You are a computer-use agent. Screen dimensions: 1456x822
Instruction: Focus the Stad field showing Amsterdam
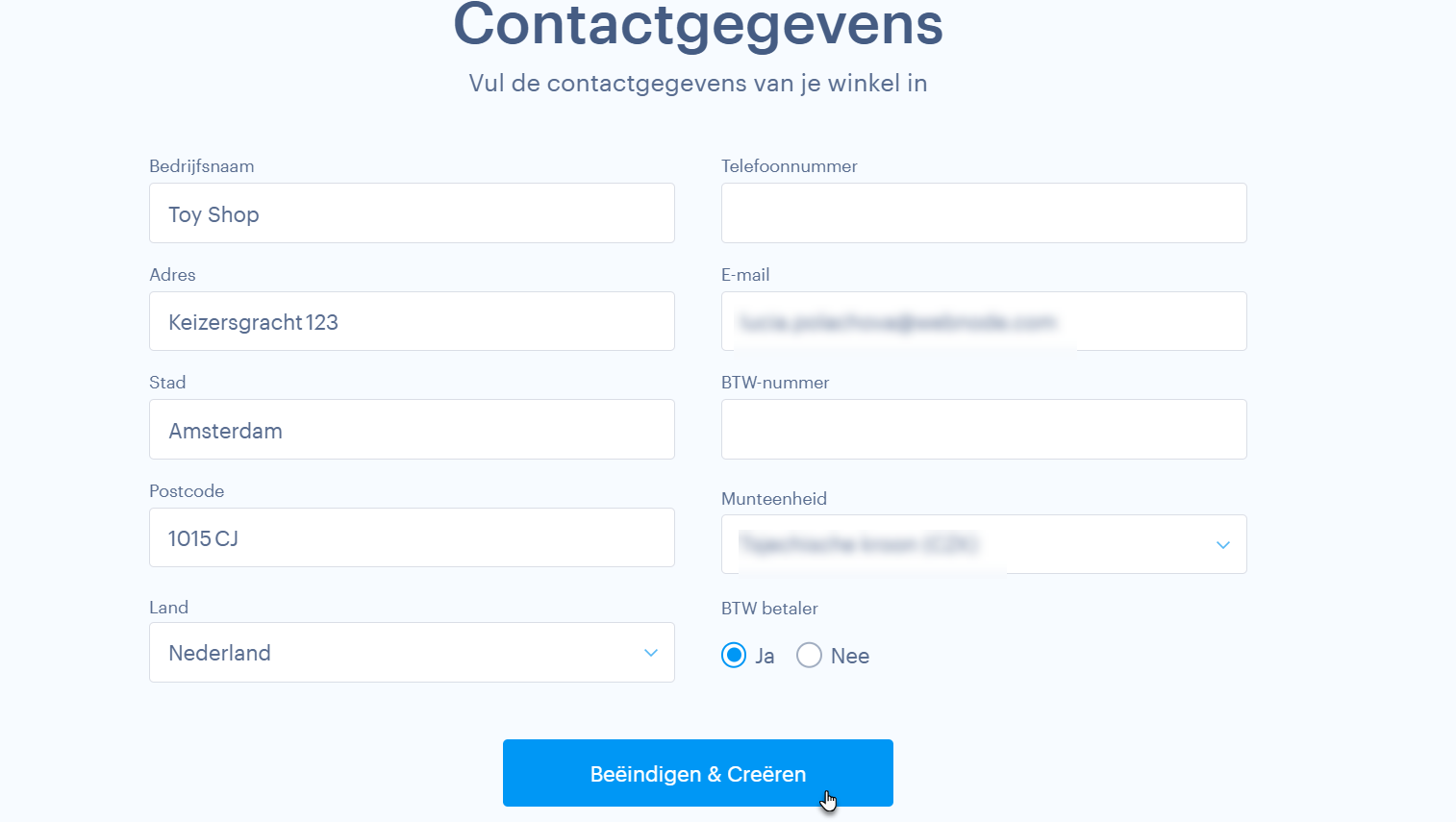coord(412,430)
